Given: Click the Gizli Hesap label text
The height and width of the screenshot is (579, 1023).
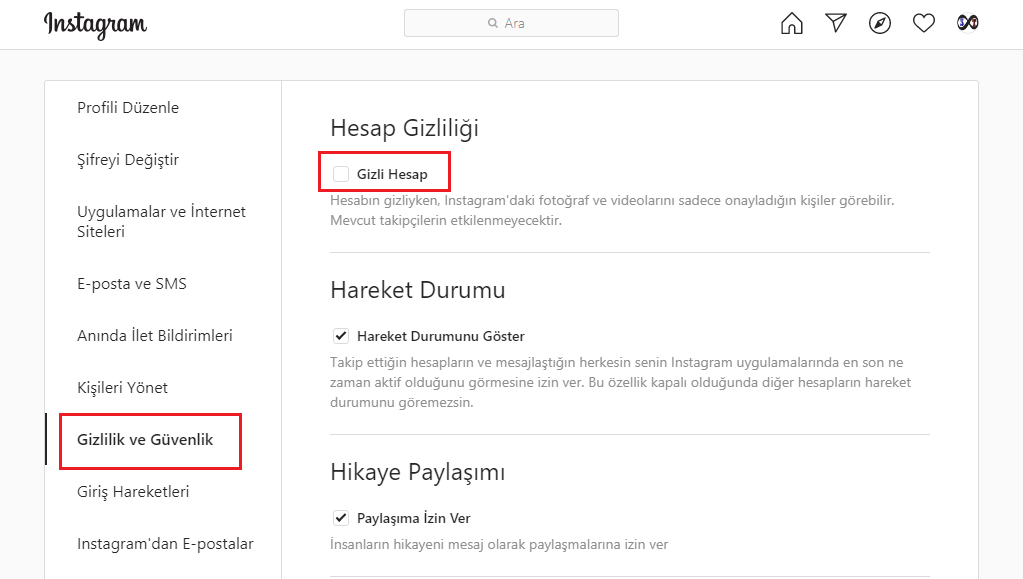Looking at the screenshot, I should coord(392,174).
